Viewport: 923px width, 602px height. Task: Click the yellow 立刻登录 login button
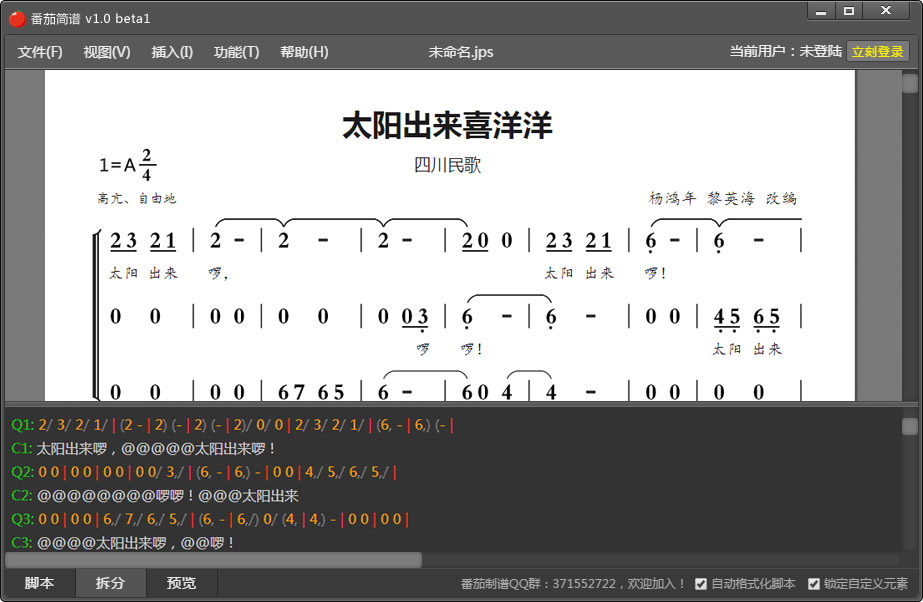(x=877, y=52)
